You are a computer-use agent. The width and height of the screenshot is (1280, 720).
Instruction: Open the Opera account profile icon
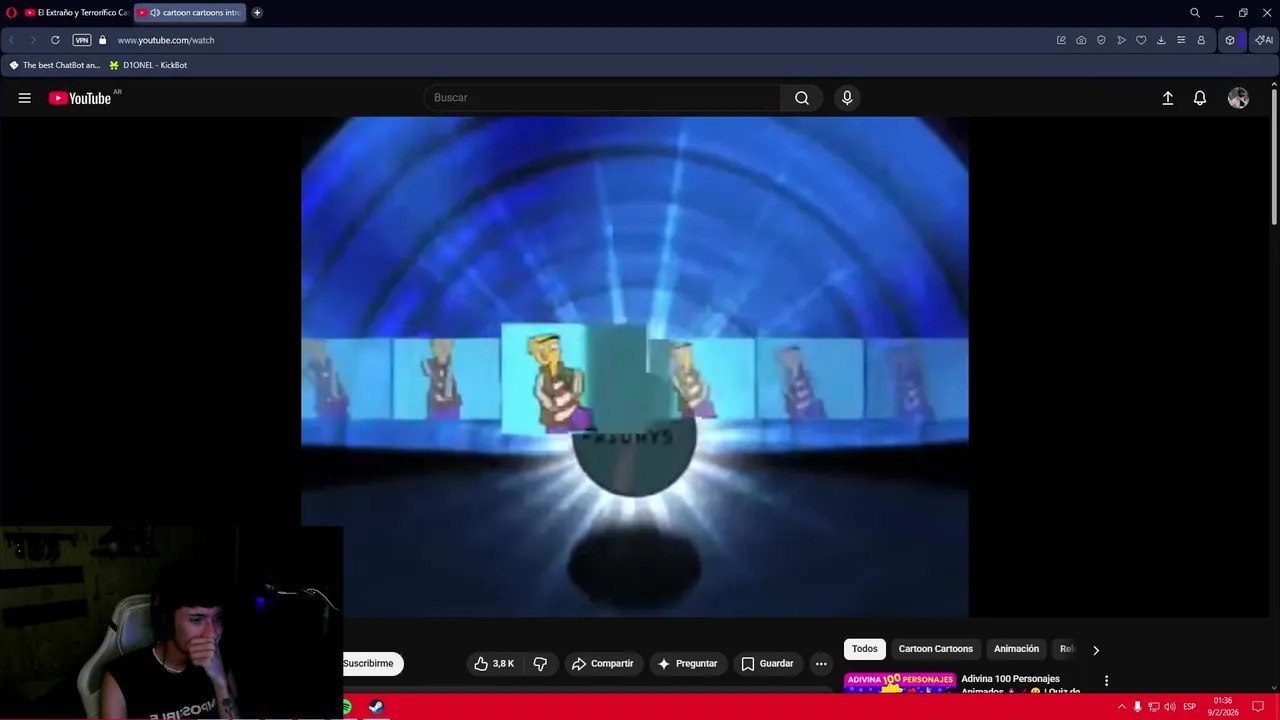[x=1201, y=40]
